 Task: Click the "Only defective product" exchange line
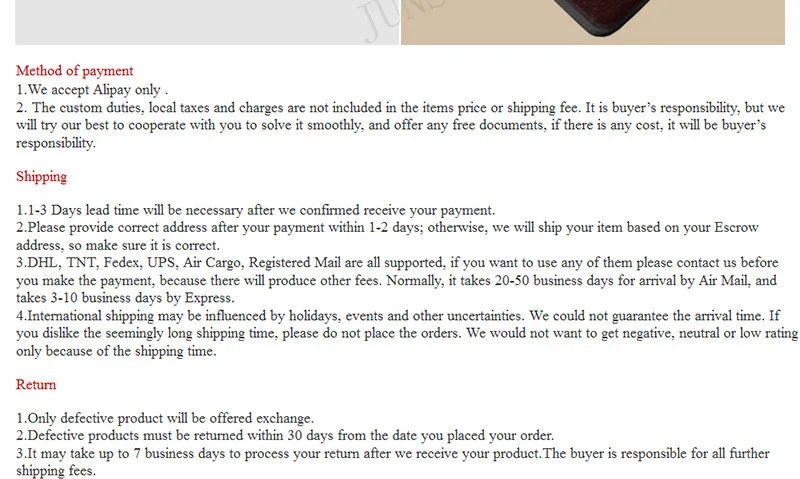tap(165, 418)
